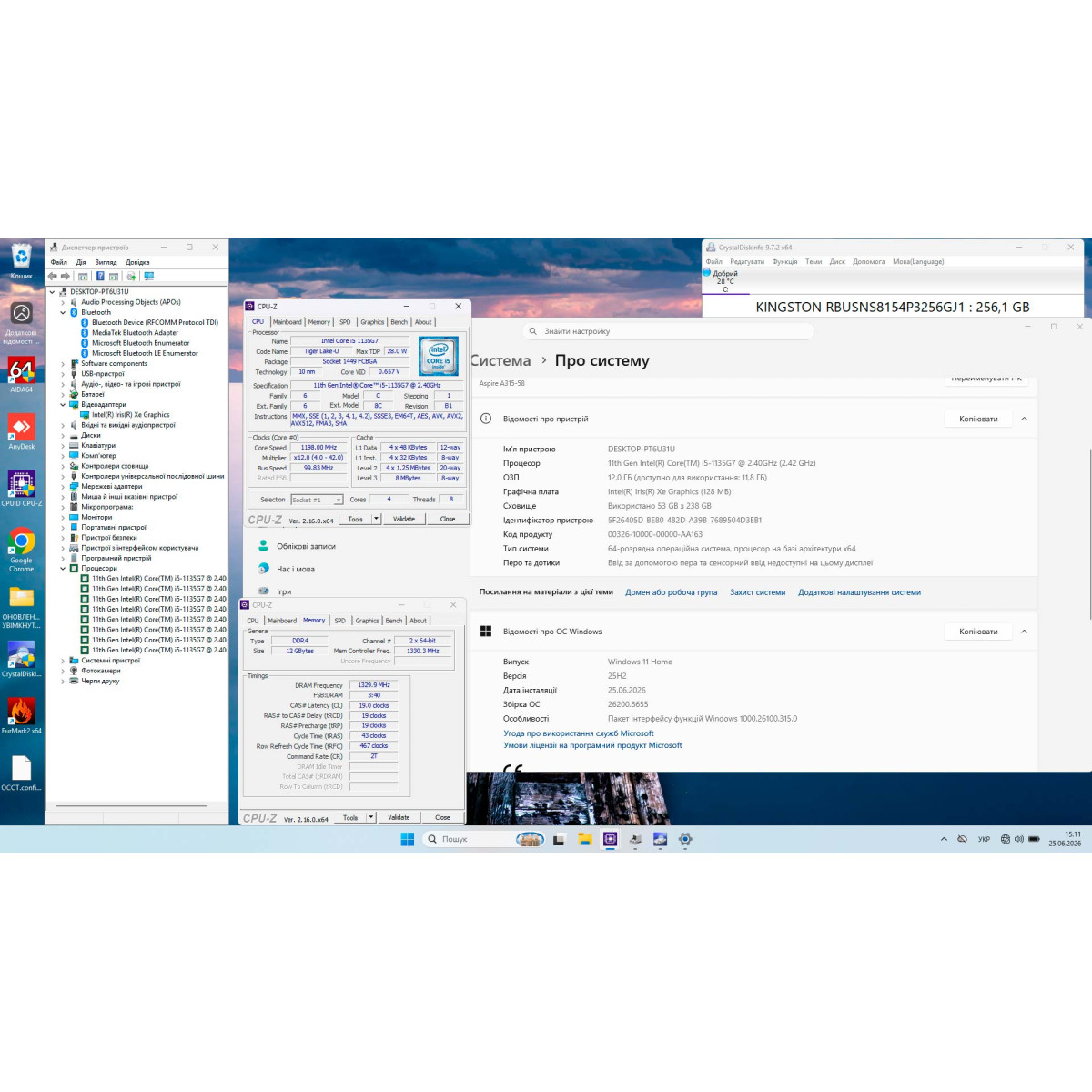The height and width of the screenshot is (1092, 1092).
Task: Collapse the Windows specifications section chevron
Action: pos(1024,632)
